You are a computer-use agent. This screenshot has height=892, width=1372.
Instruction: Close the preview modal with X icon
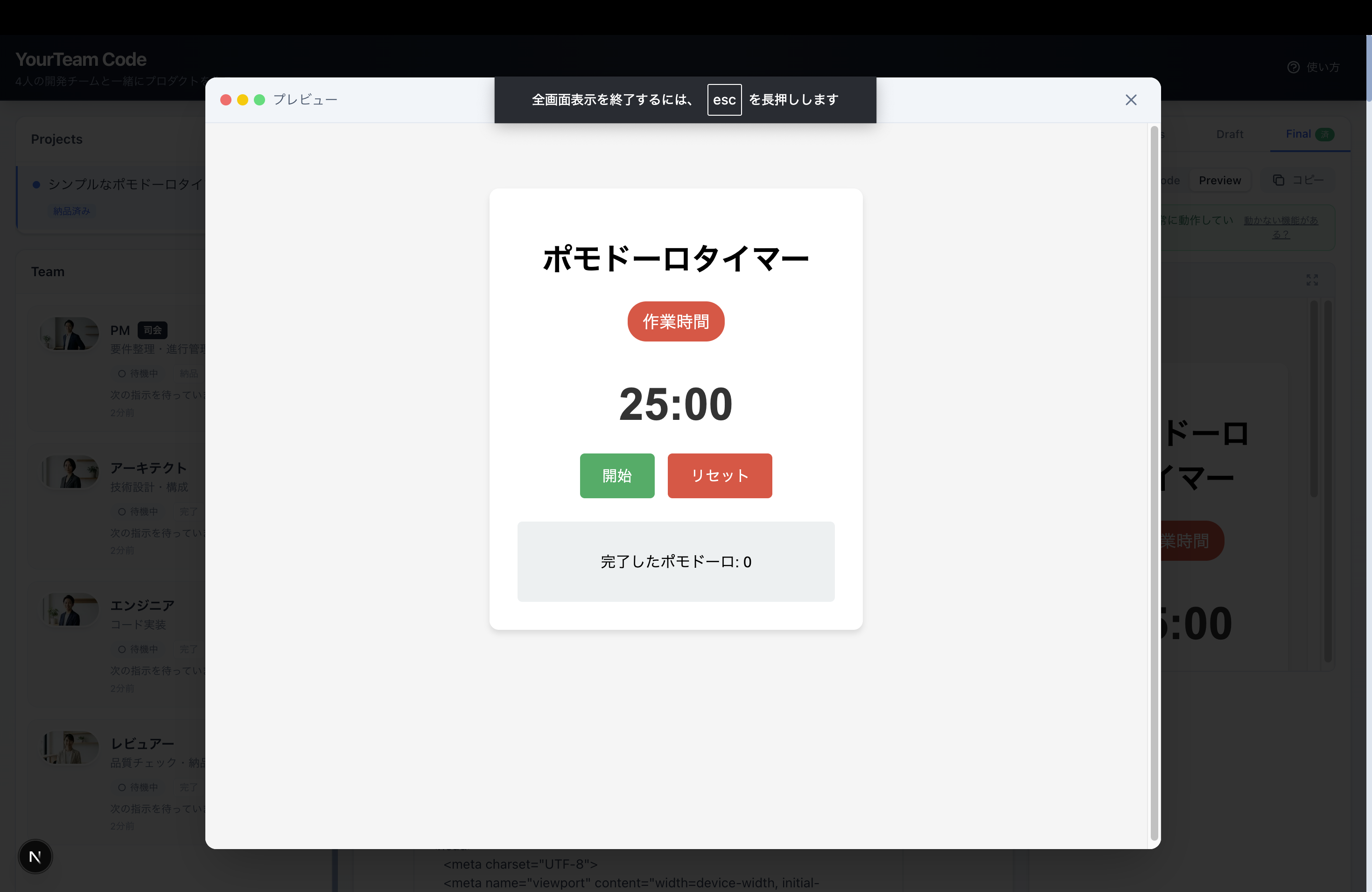click(x=1130, y=100)
